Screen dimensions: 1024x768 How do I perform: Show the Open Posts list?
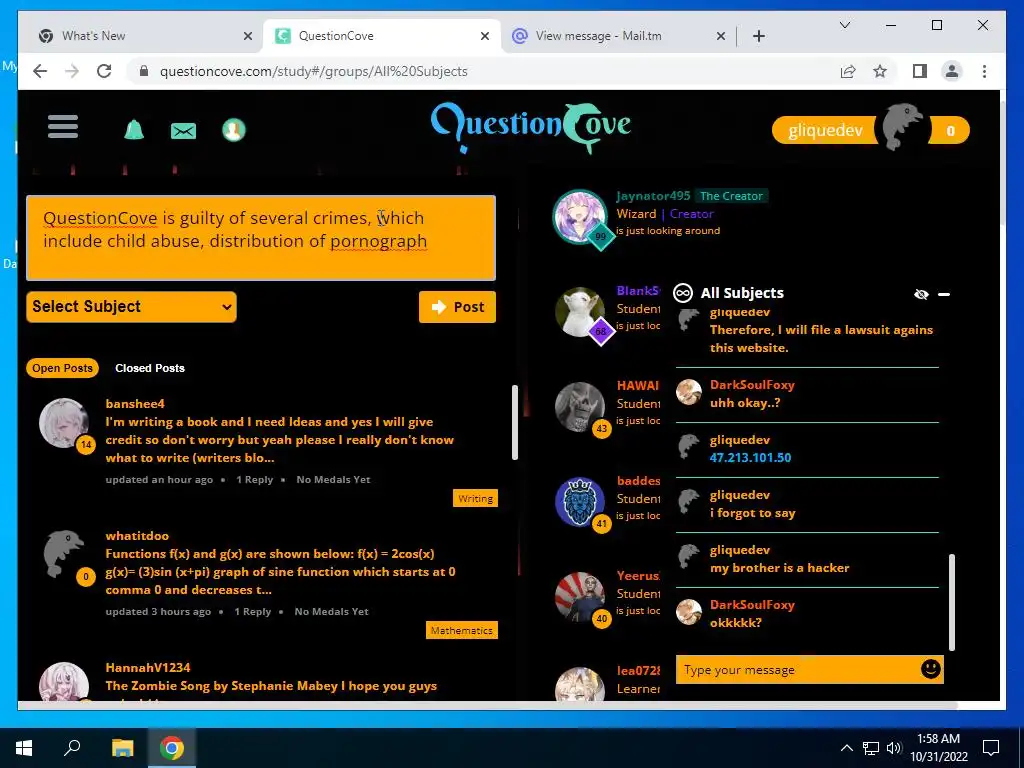(62, 368)
